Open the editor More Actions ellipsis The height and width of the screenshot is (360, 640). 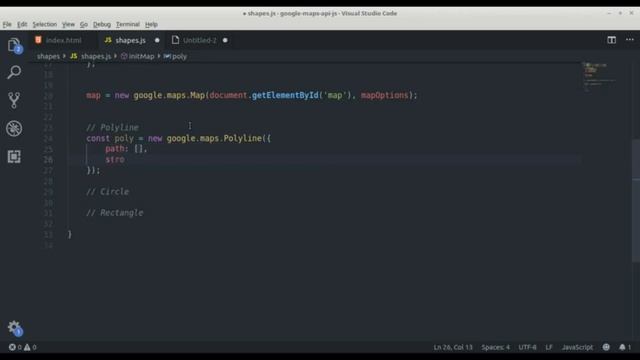(x=630, y=40)
